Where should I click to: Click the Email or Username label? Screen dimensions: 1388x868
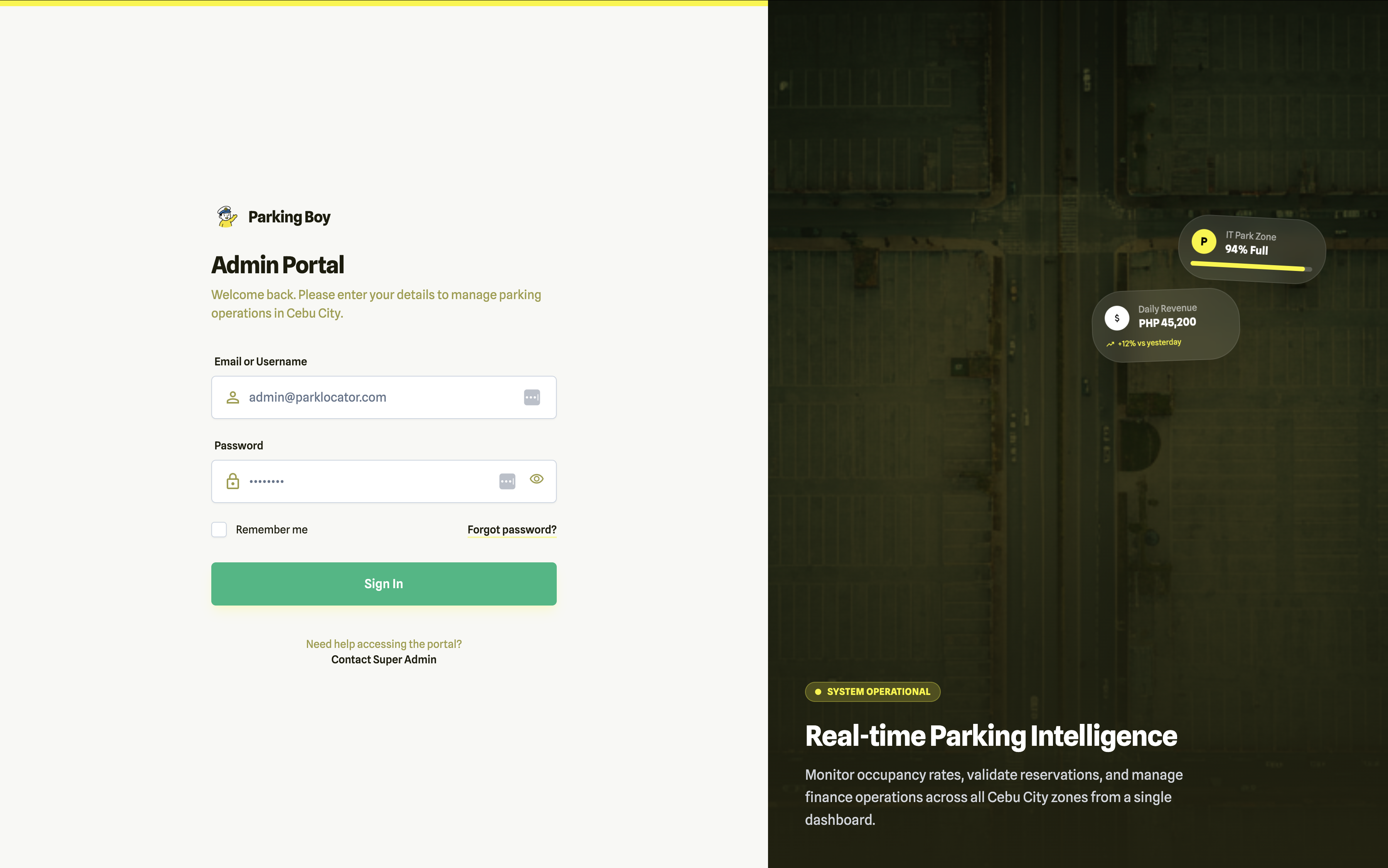[x=261, y=362]
